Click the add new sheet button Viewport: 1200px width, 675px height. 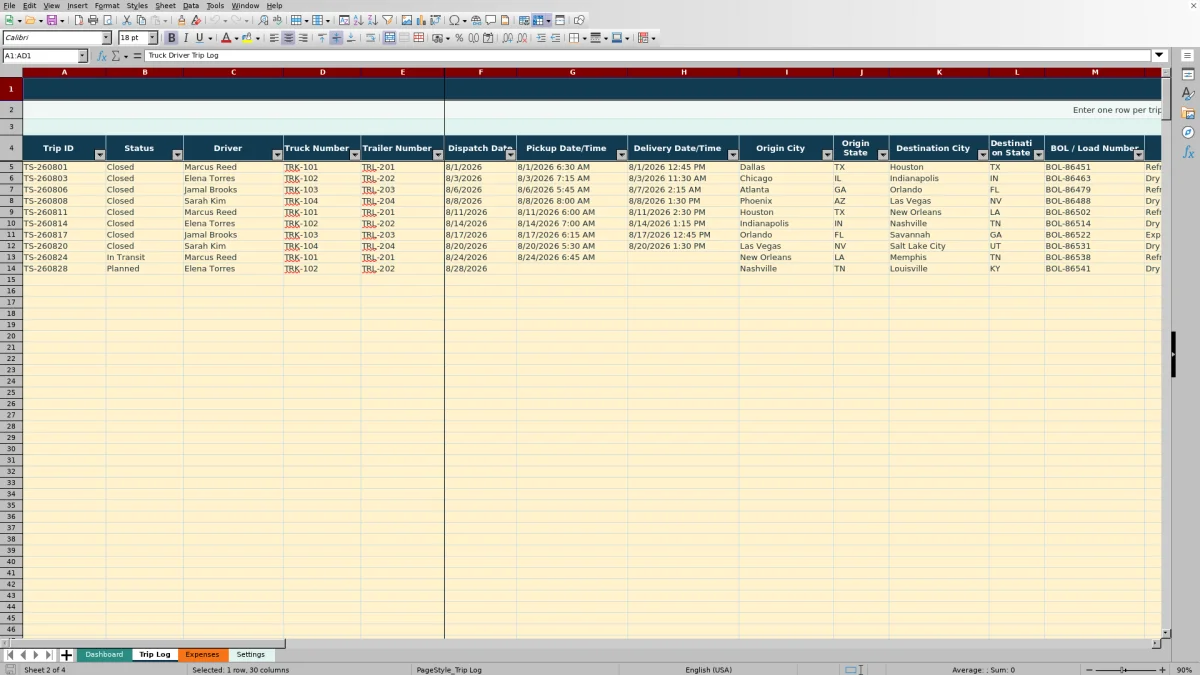click(x=67, y=655)
